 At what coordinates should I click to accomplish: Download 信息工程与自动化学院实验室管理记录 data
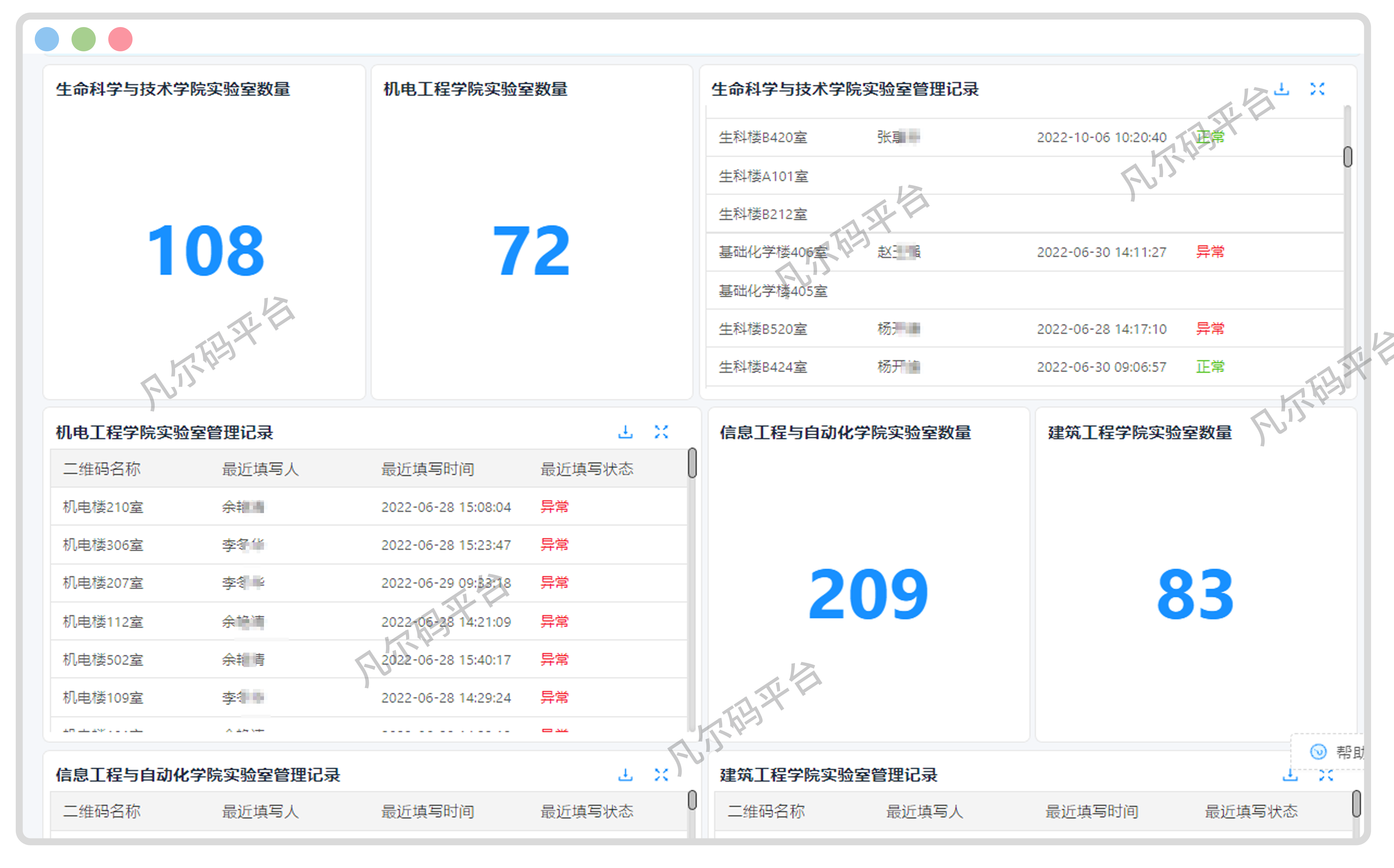coord(625,774)
